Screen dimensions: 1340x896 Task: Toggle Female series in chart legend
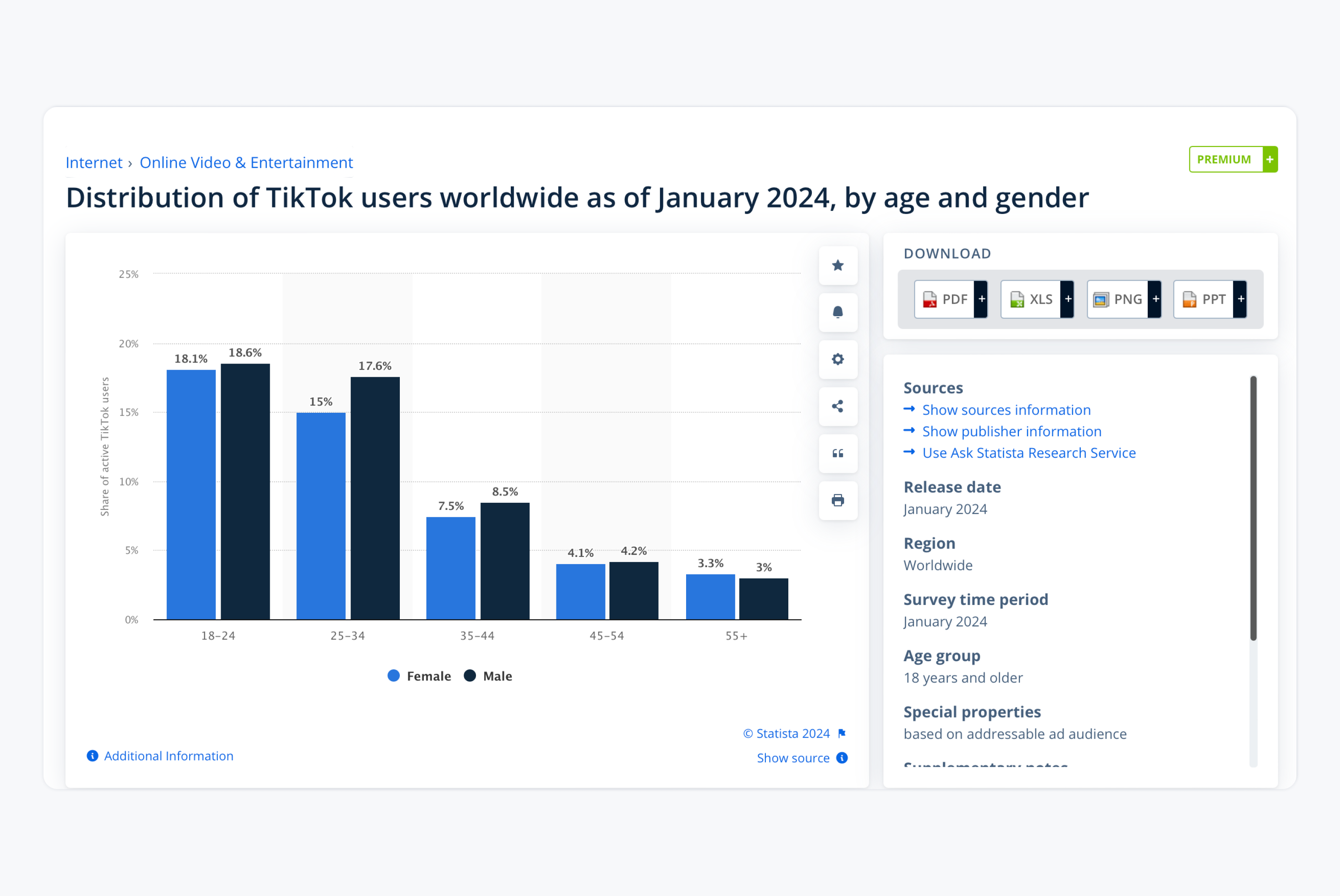click(419, 676)
